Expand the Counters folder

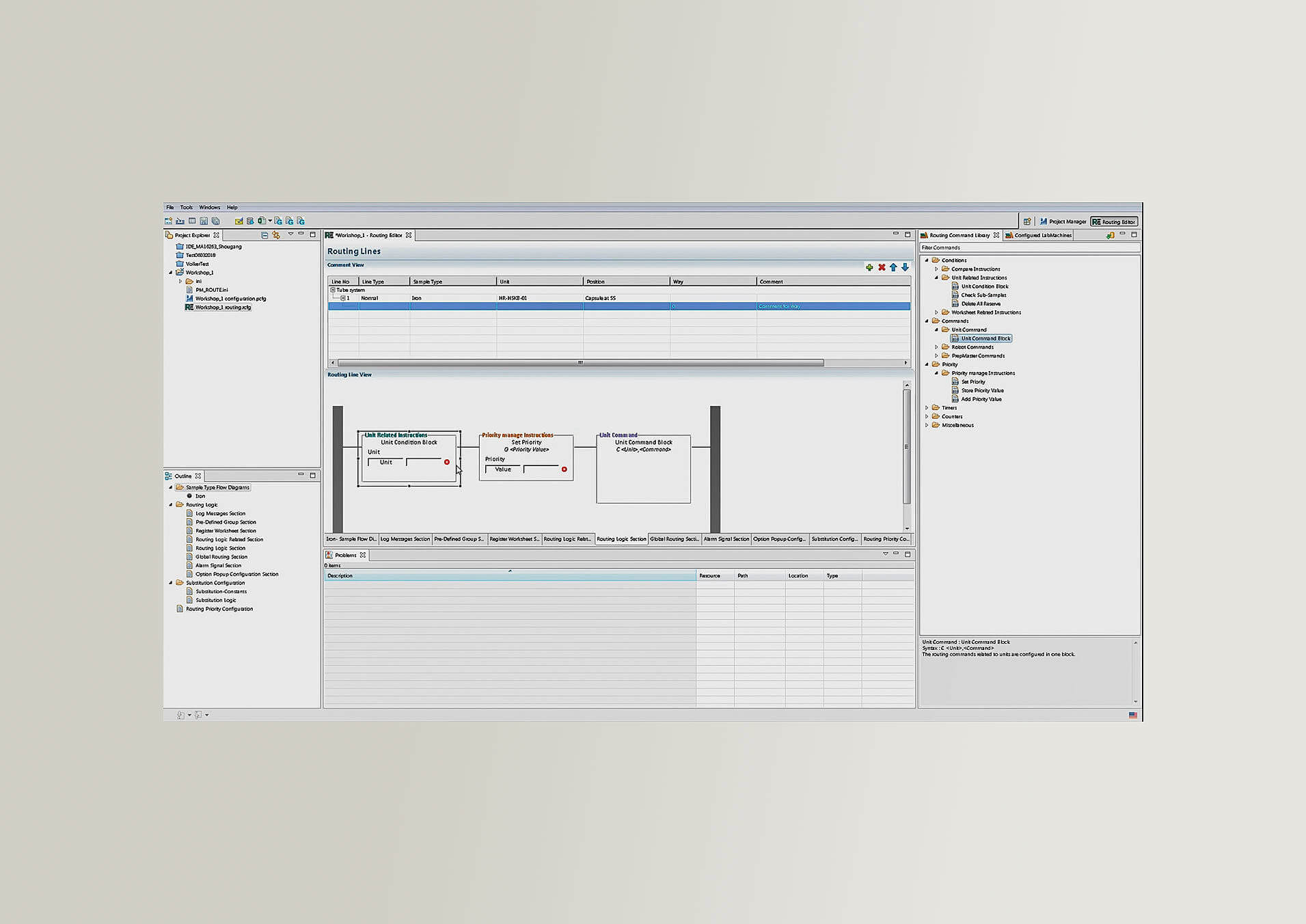(x=927, y=416)
